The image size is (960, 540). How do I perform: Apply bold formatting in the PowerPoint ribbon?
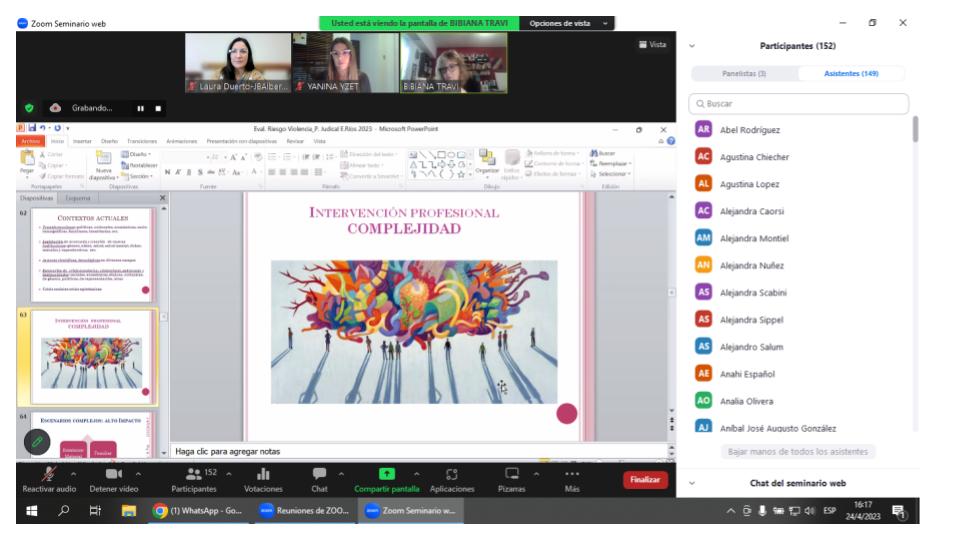[x=167, y=173]
